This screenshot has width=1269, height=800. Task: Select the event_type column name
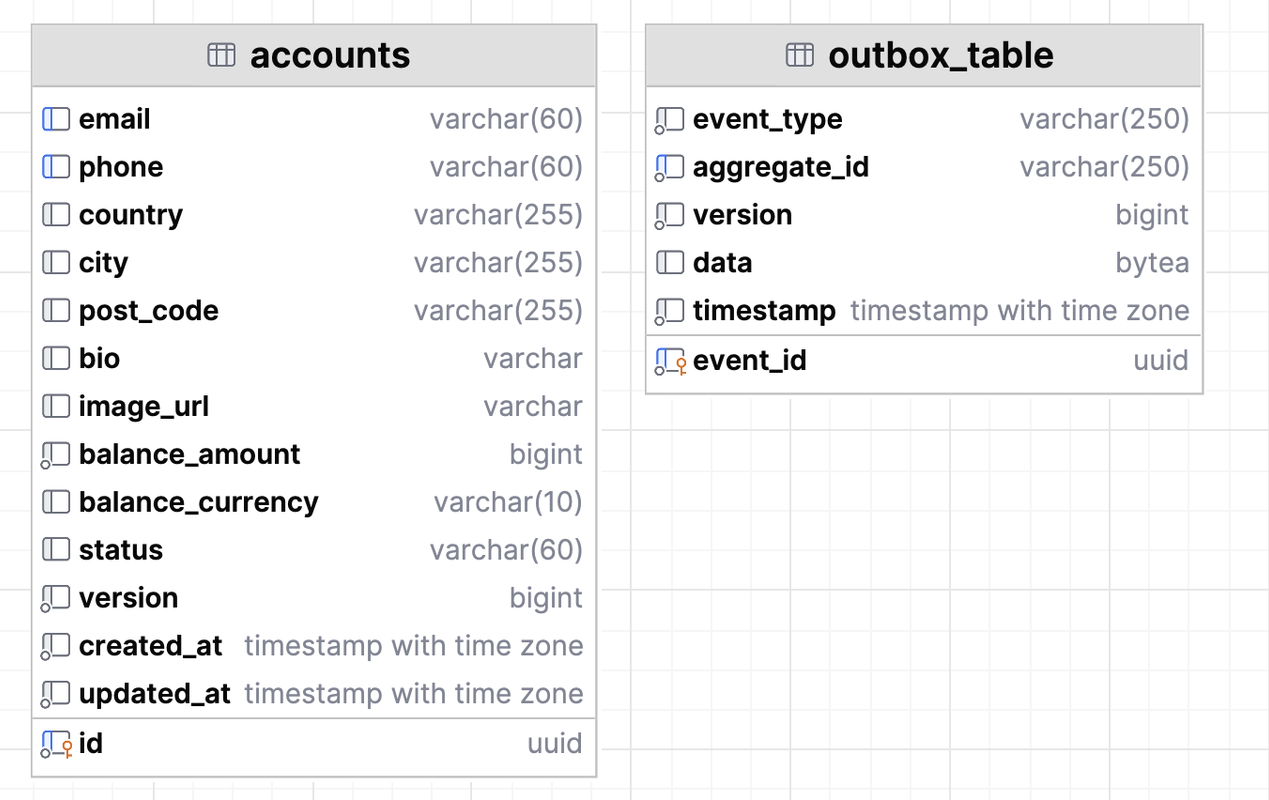pos(767,119)
